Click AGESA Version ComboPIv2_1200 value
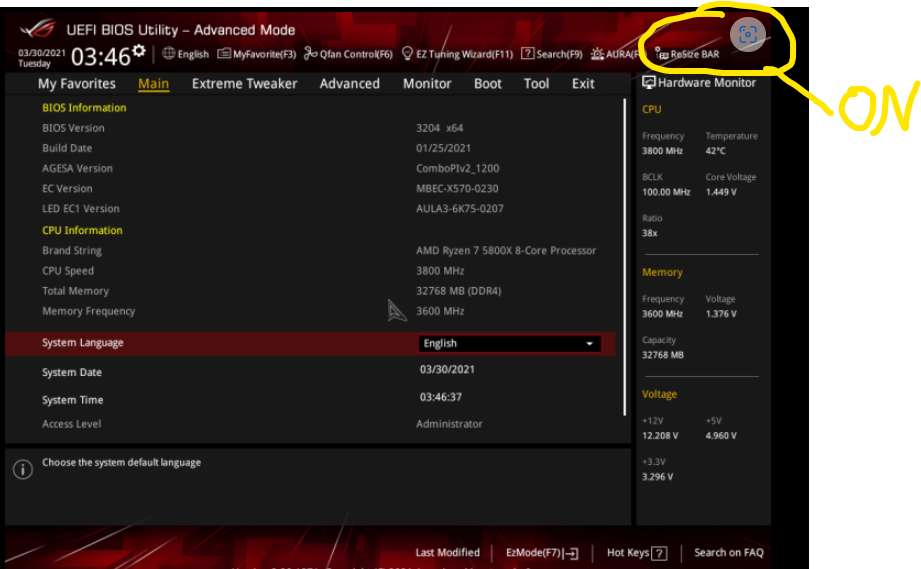This screenshot has height=569, width=921. point(458,169)
